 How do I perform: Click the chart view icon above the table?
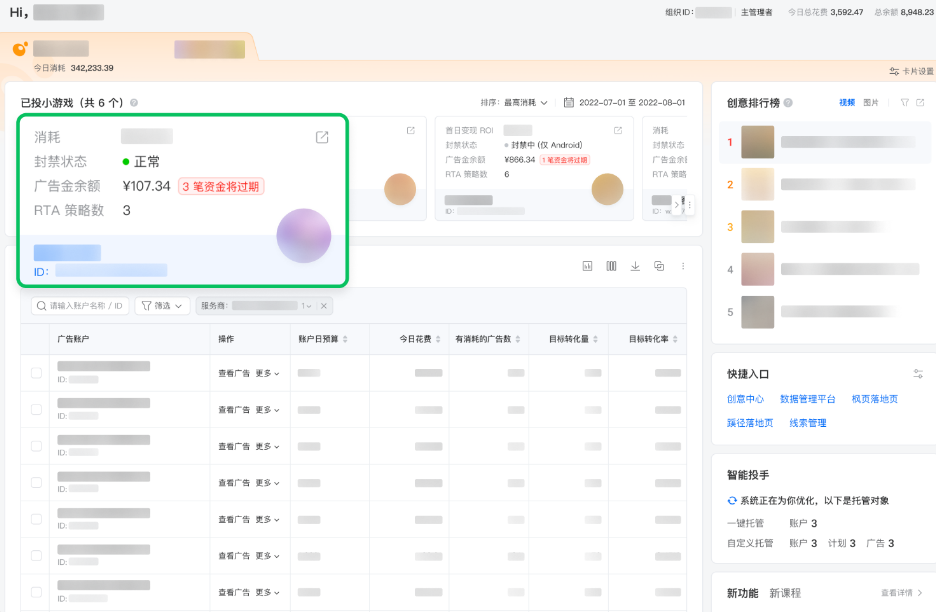(587, 266)
